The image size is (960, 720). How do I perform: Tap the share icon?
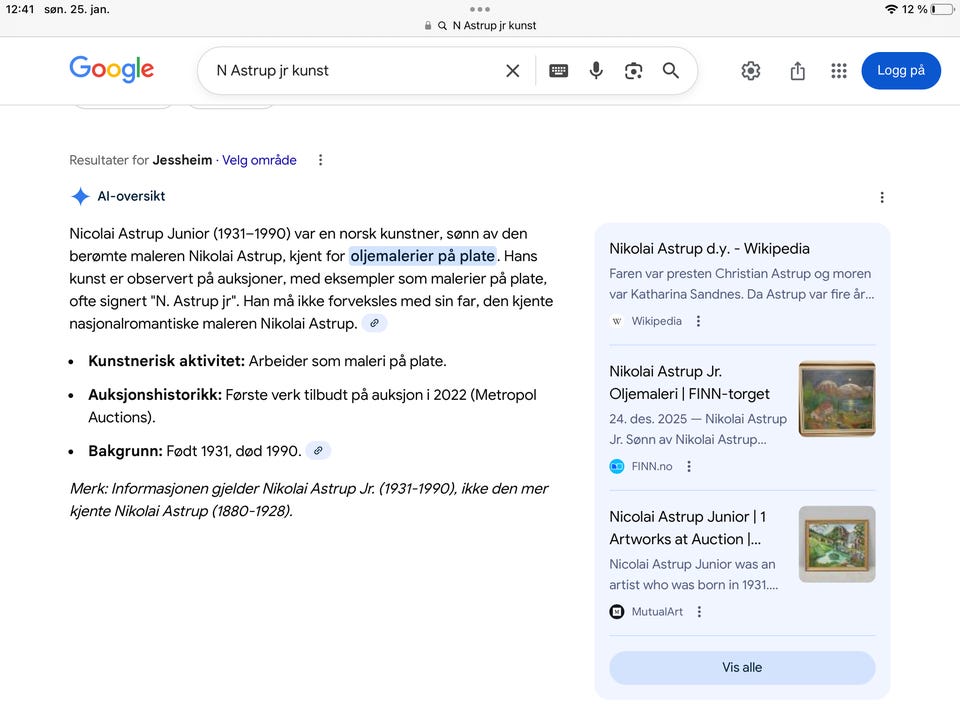797,71
